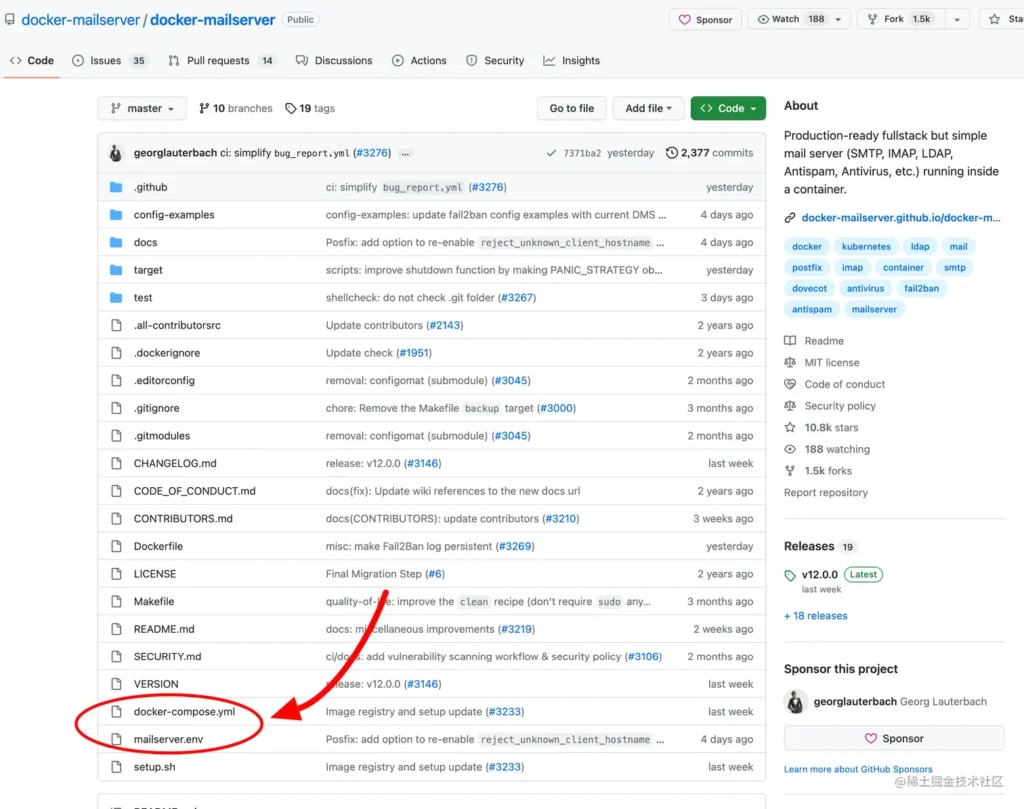The height and width of the screenshot is (809, 1024).
Task: Open the README.md file
Action: pos(164,629)
